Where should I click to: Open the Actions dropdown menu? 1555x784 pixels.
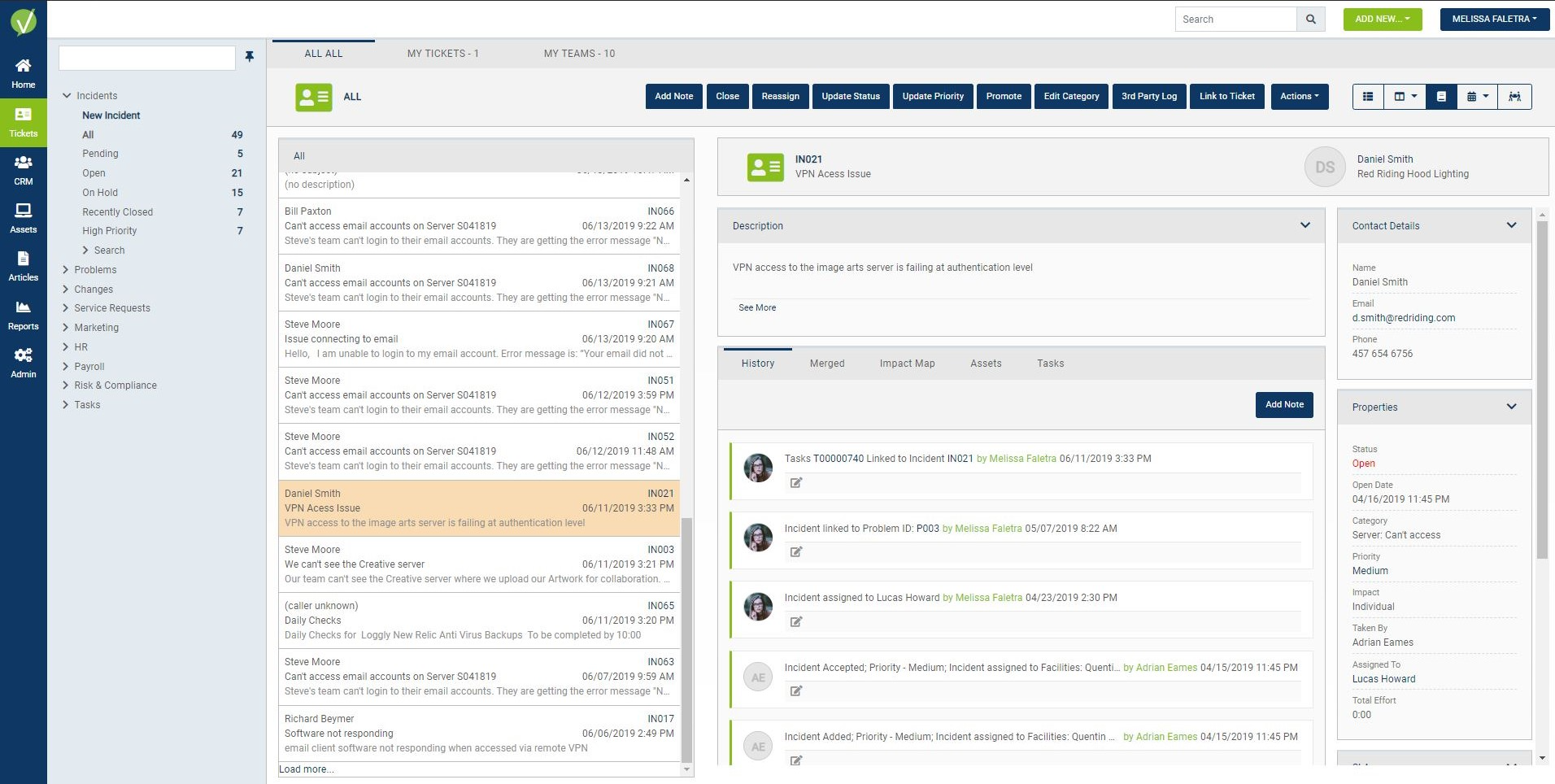(1300, 97)
